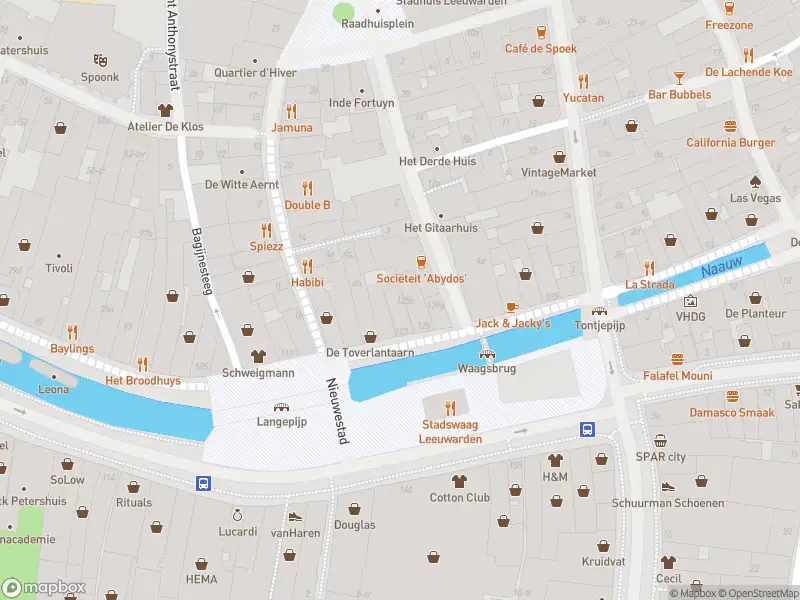Click the Atelier De Klos shirt icon
This screenshot has height=600, width=800.
165,110
